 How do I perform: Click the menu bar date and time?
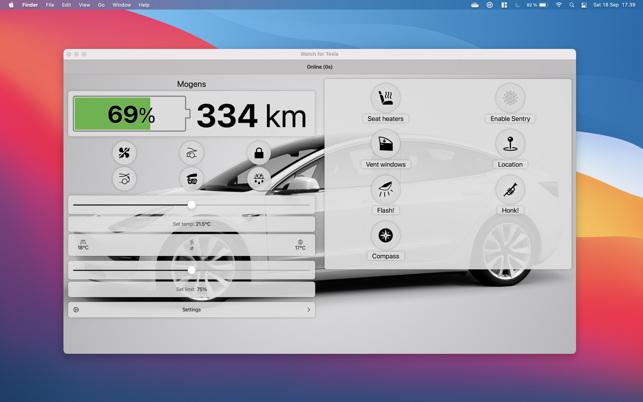(614, 5)
